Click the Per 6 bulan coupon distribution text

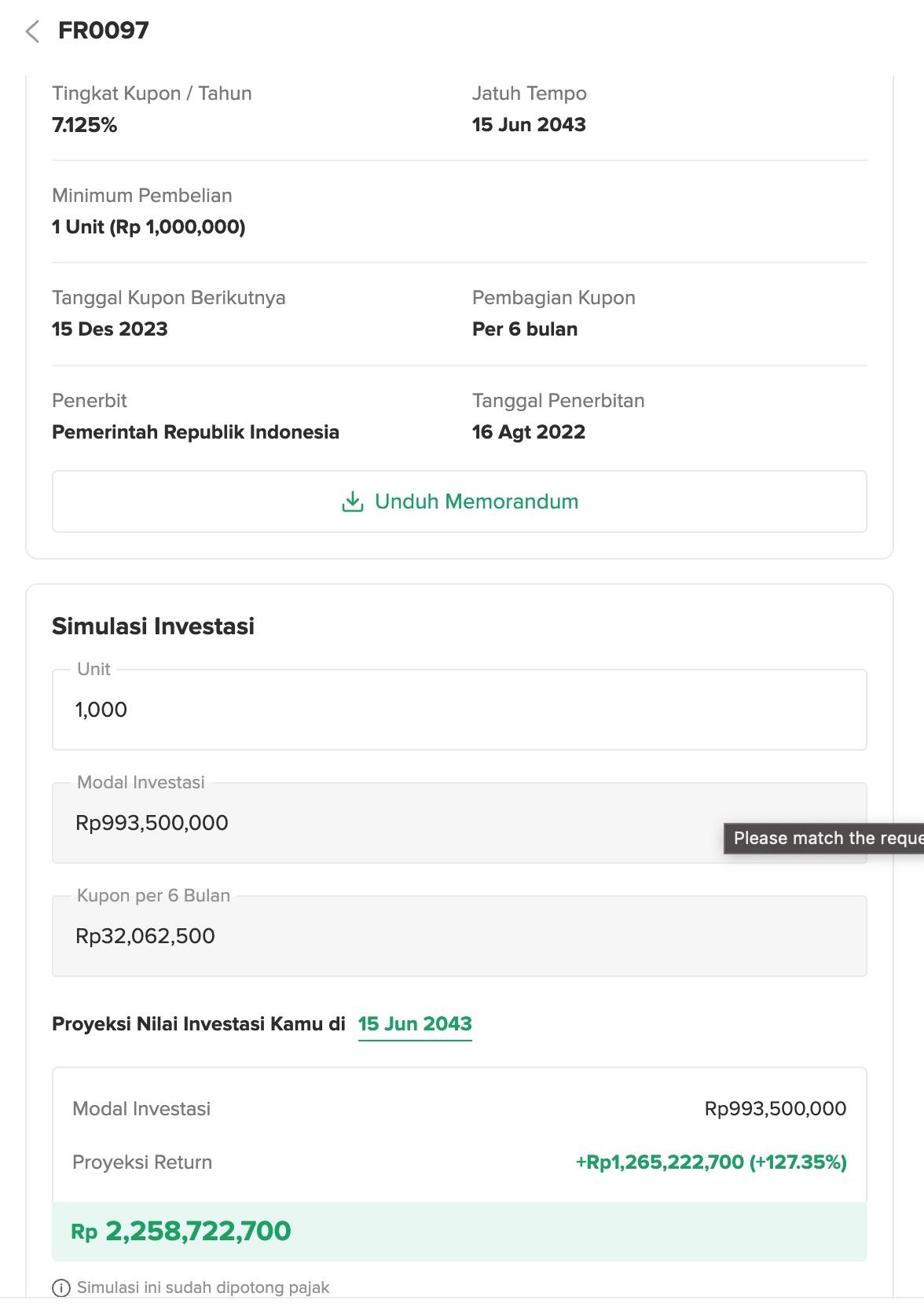tap(525, 329)
